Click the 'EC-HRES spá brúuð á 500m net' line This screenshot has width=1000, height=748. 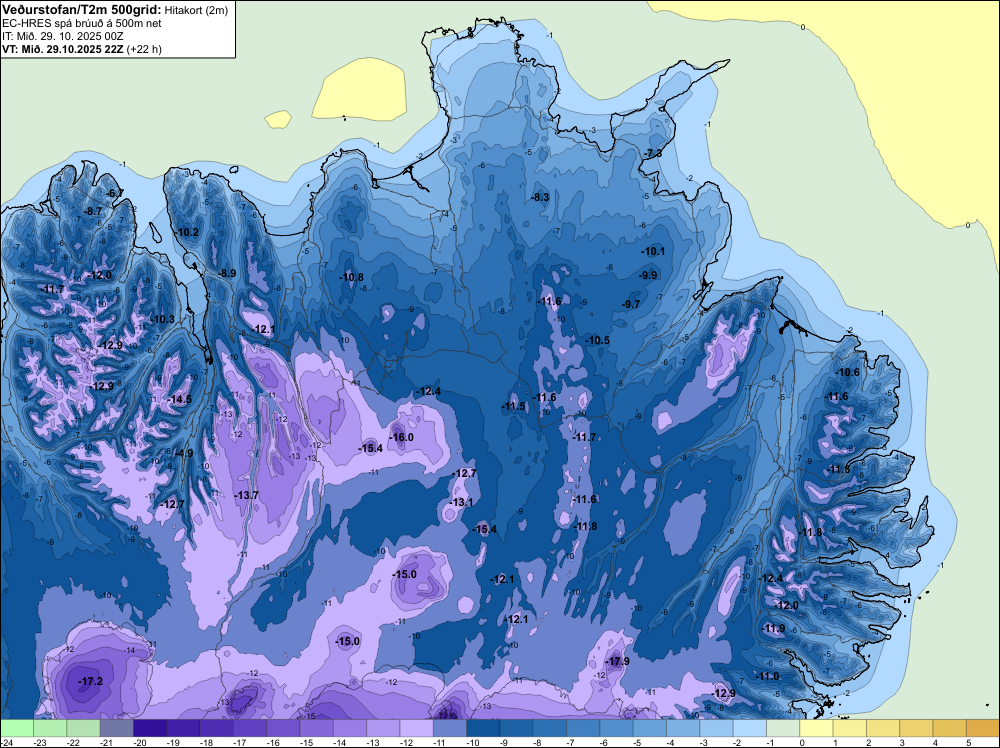click(x=82, y=24)
